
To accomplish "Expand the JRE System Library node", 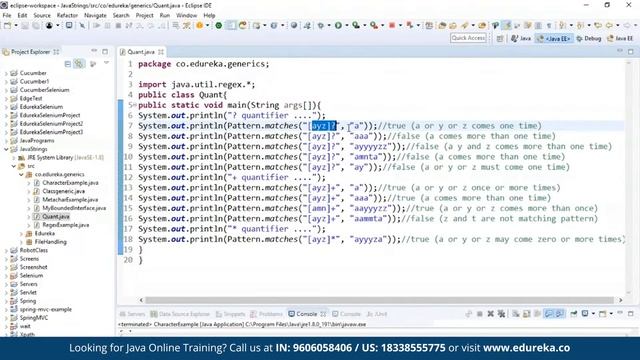I will [14, 158].
